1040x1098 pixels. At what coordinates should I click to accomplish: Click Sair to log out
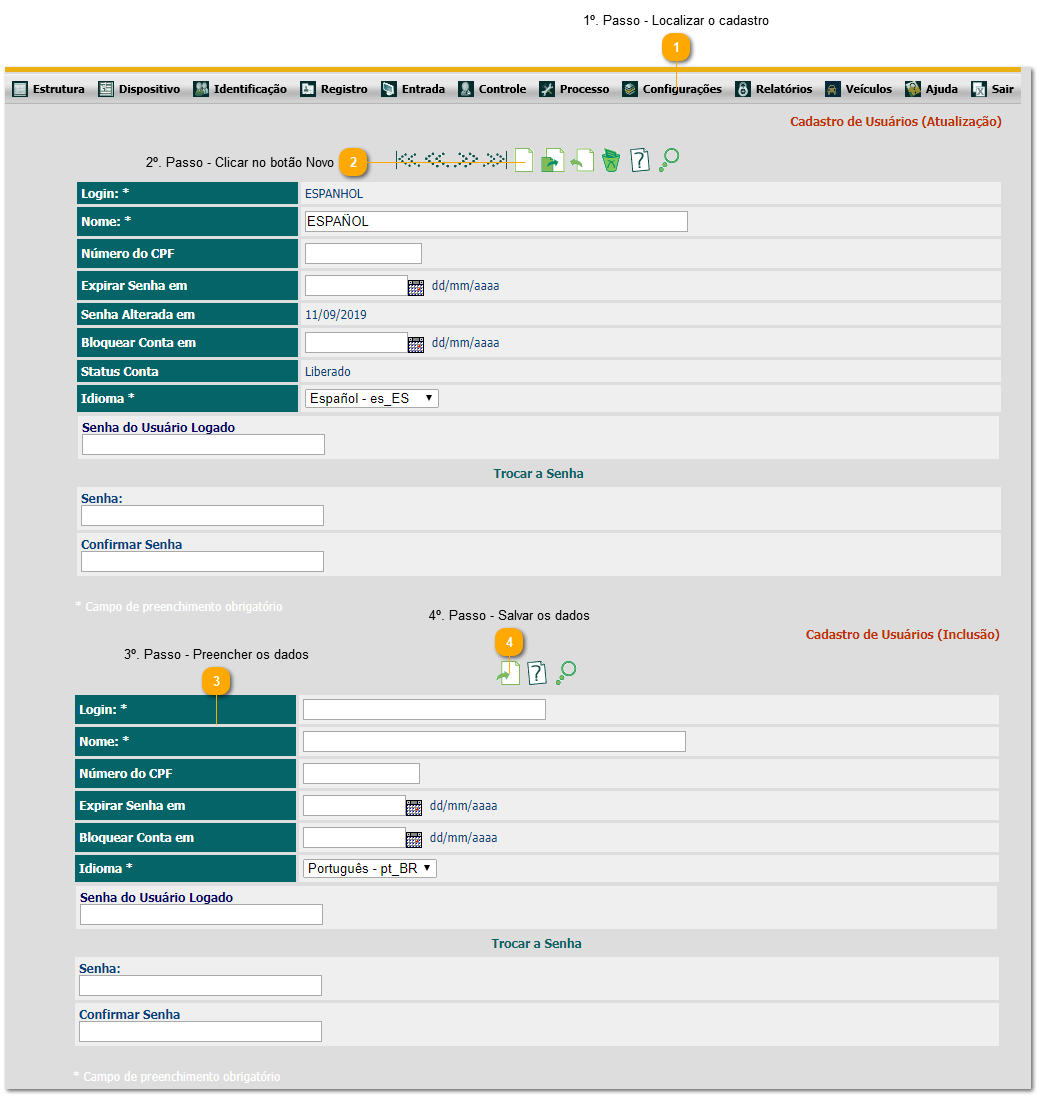point(992,89)
